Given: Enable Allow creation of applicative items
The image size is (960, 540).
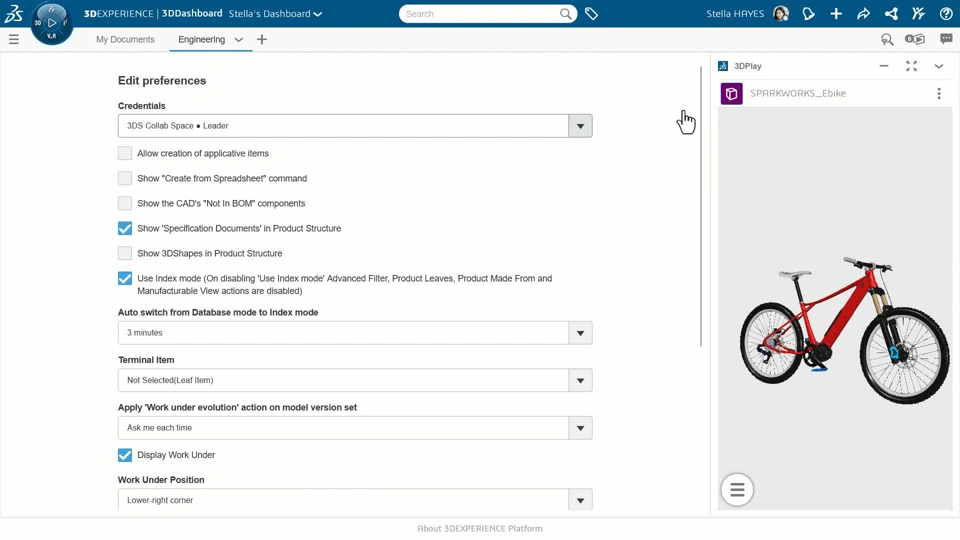Looking at the screenshot, I should click(x=125, y=153).
